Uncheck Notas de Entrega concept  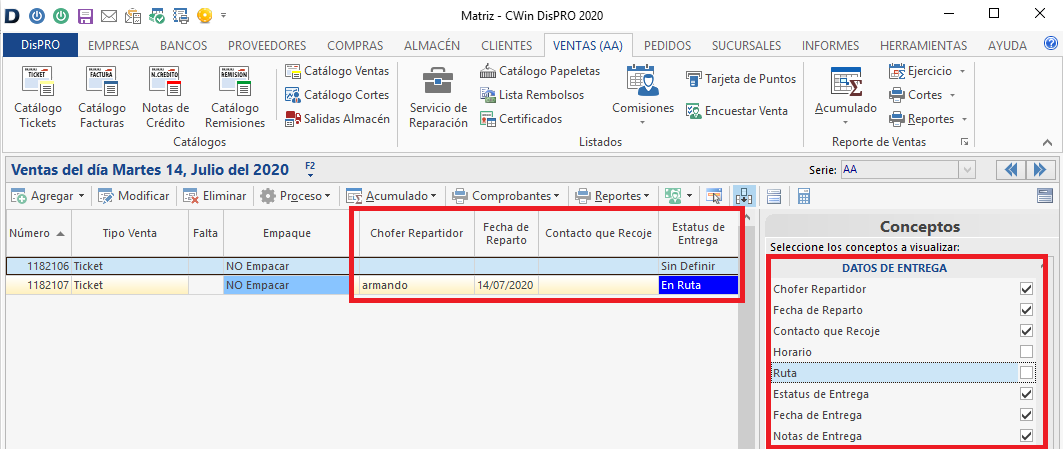1026,436
